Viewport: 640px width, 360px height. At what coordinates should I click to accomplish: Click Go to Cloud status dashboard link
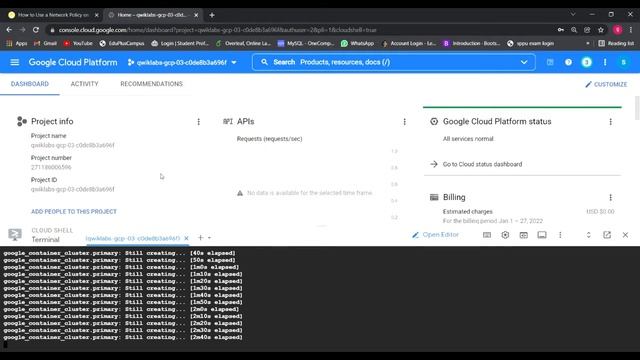tap(482, 164)
